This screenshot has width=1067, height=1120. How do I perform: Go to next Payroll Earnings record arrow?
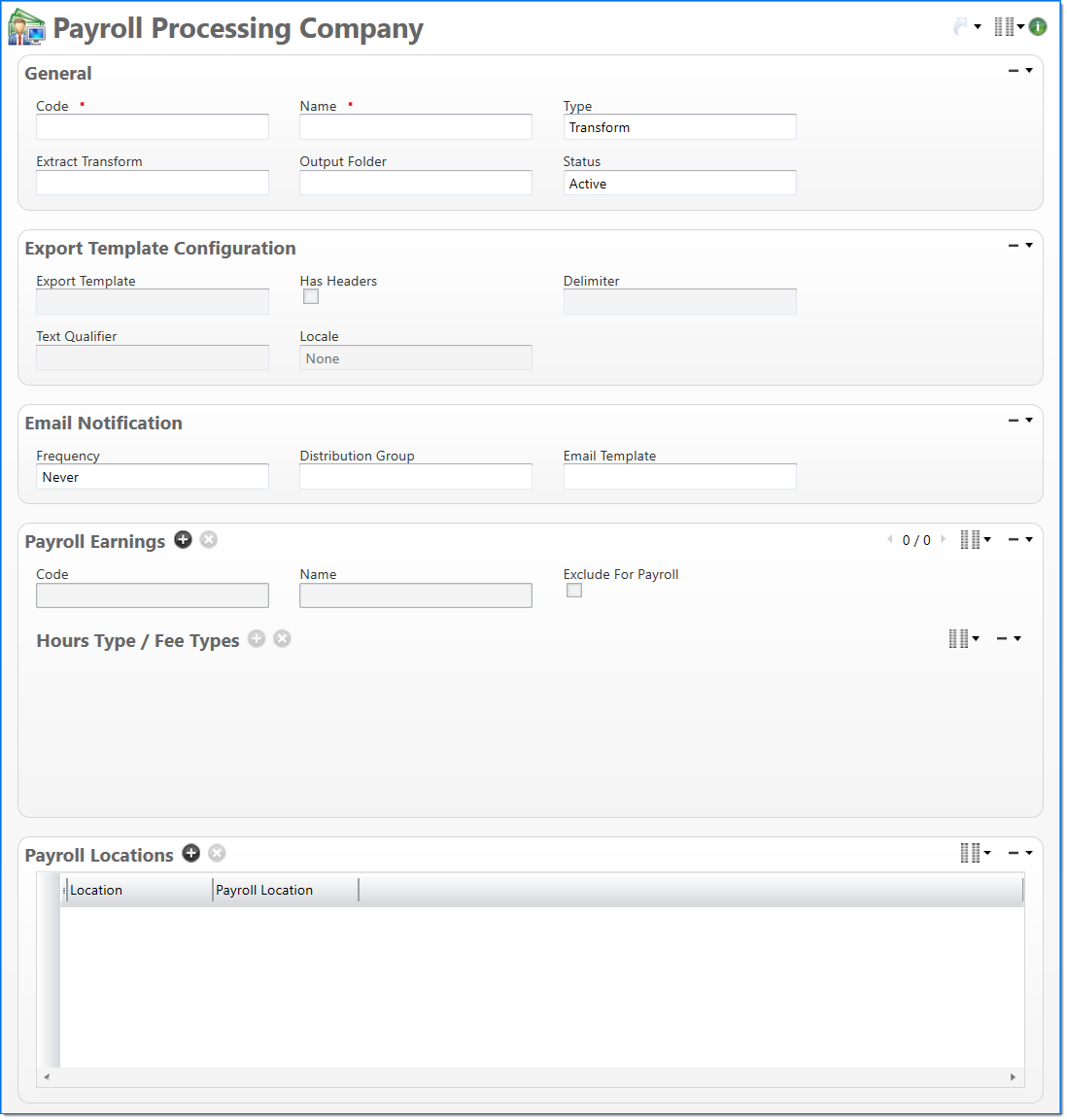[943, 539]
